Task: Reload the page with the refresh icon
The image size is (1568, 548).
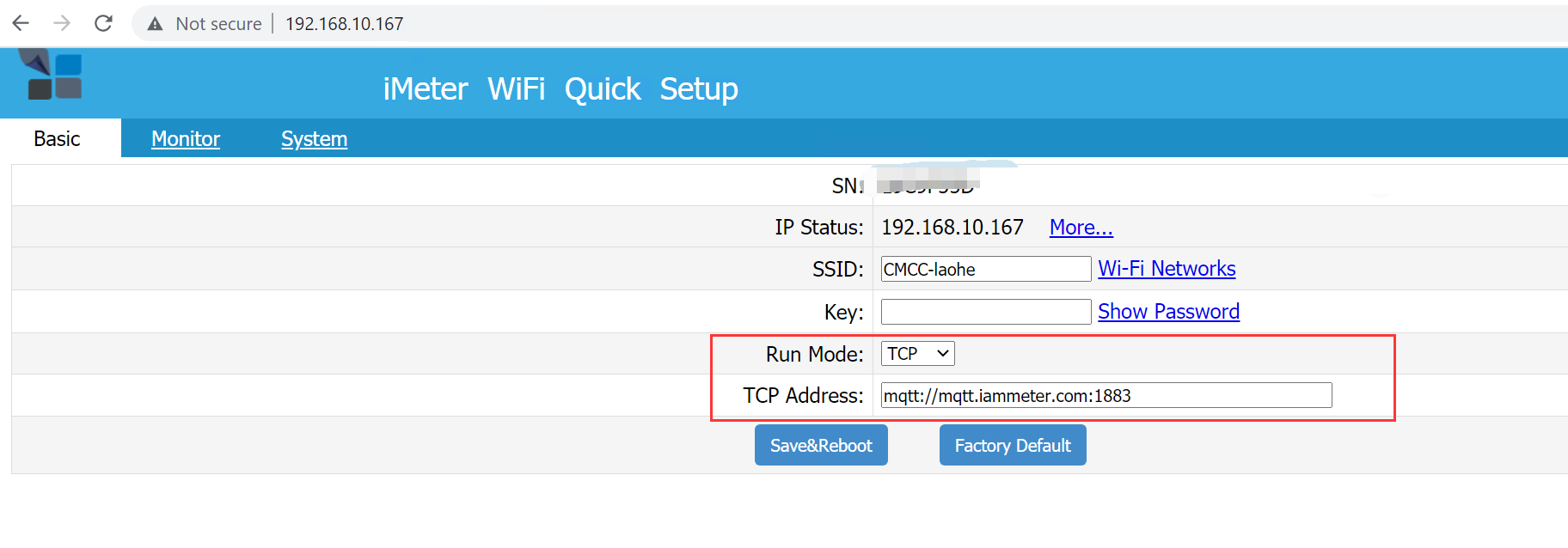Action: click(x=103, y=23)
